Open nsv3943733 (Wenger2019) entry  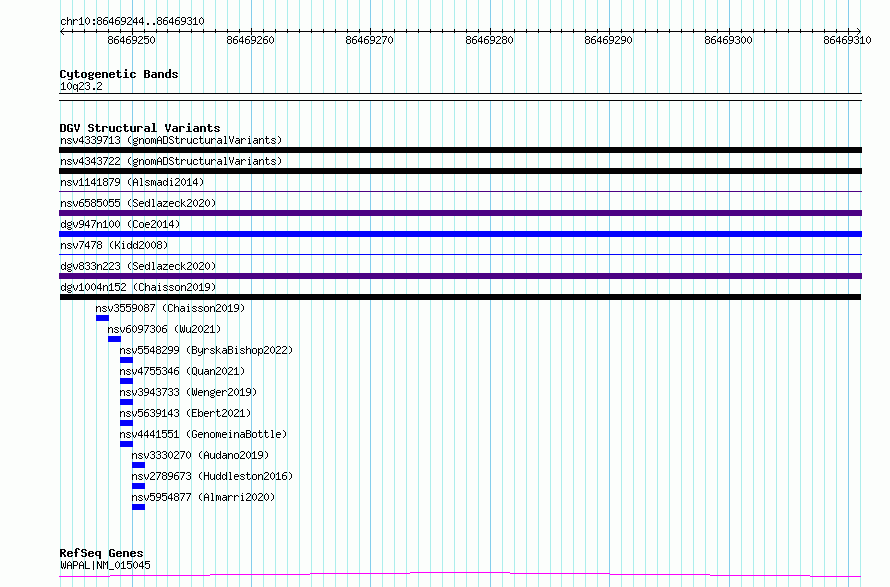click(188, 392)
